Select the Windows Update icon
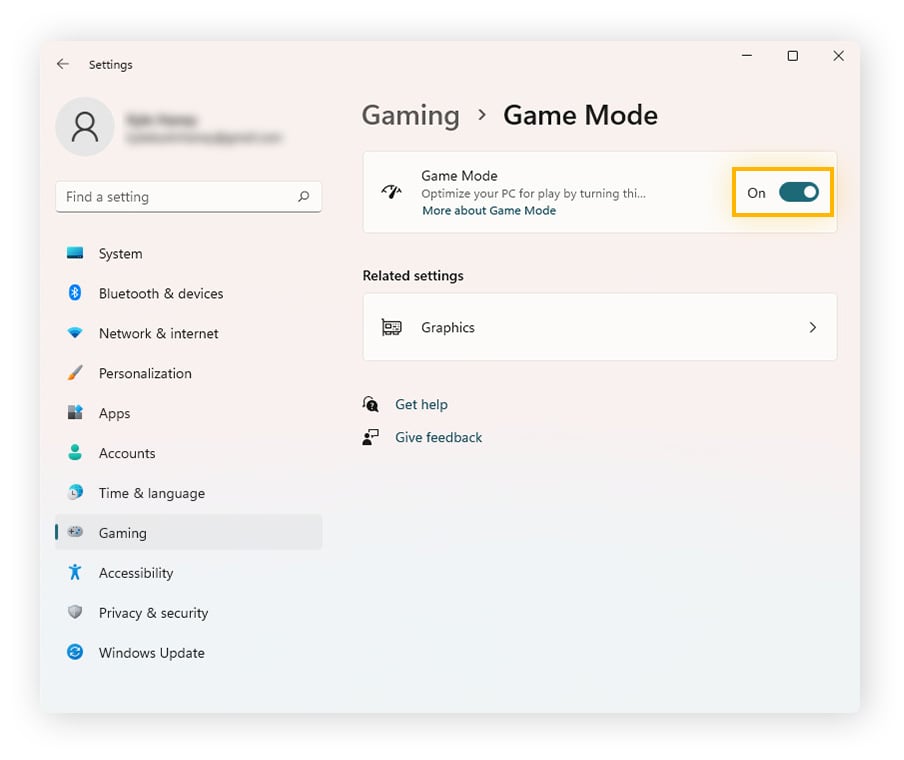The image size is (904, 760). pyautogui.click(x=75, y=653)
